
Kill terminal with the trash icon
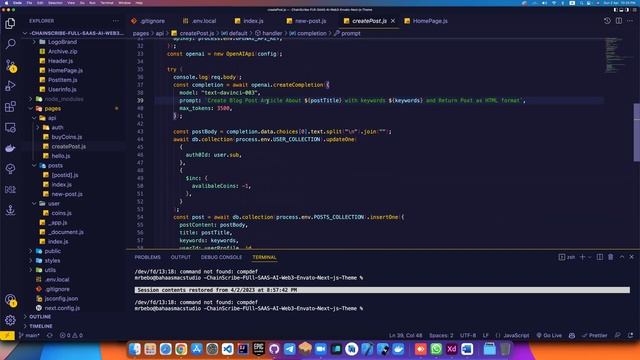pyautogui.click(x=611, y=257)
